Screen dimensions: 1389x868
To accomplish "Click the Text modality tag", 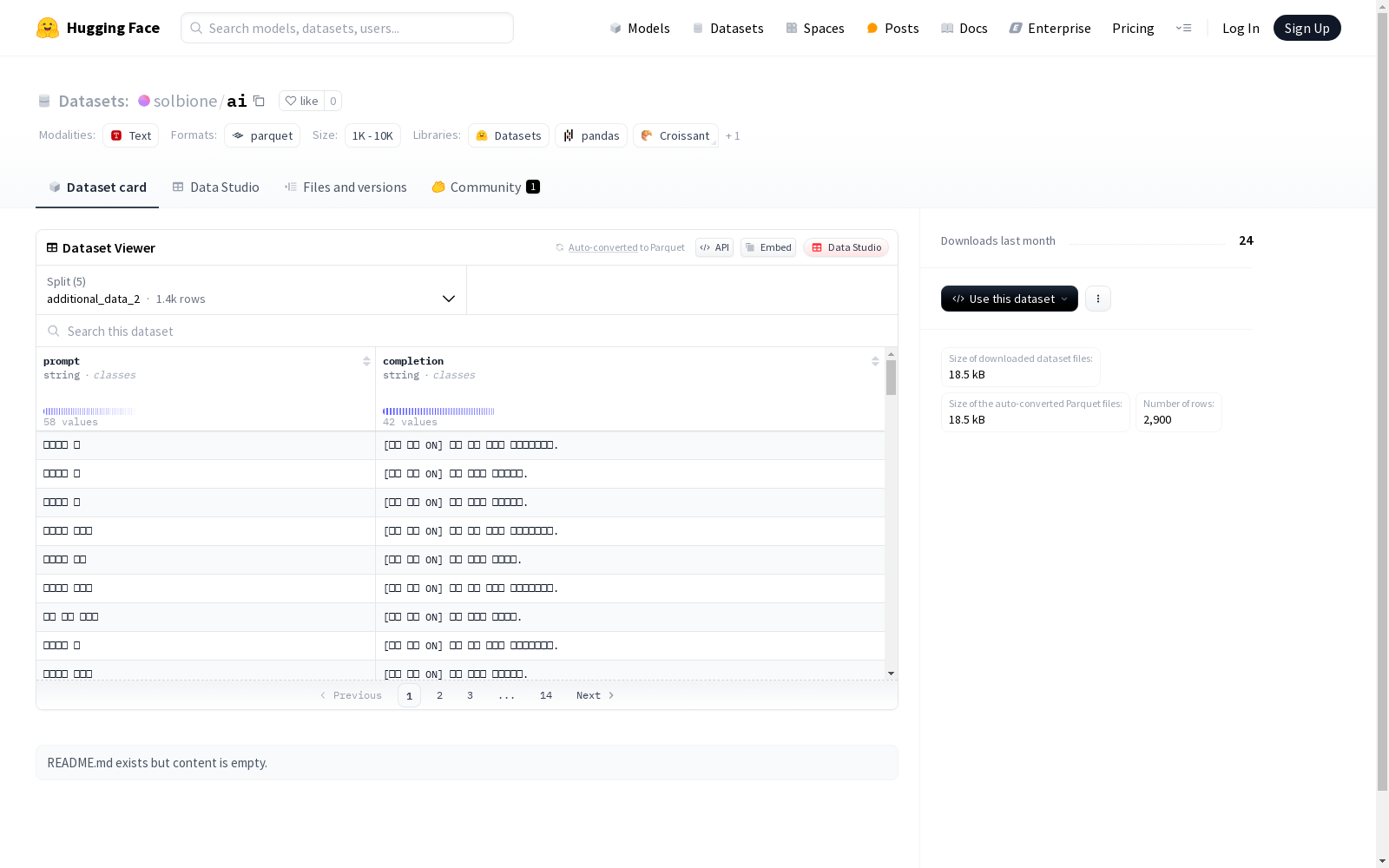I will (131, 135).
